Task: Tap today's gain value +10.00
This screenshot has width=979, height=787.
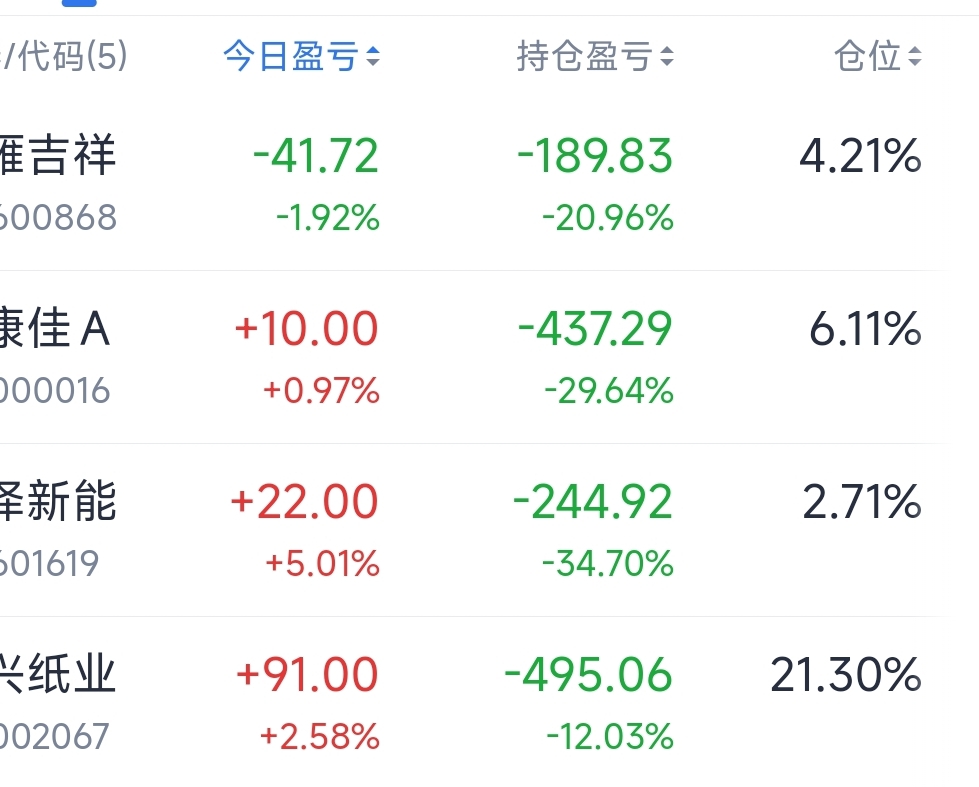Action: click(x=306, y=330)
